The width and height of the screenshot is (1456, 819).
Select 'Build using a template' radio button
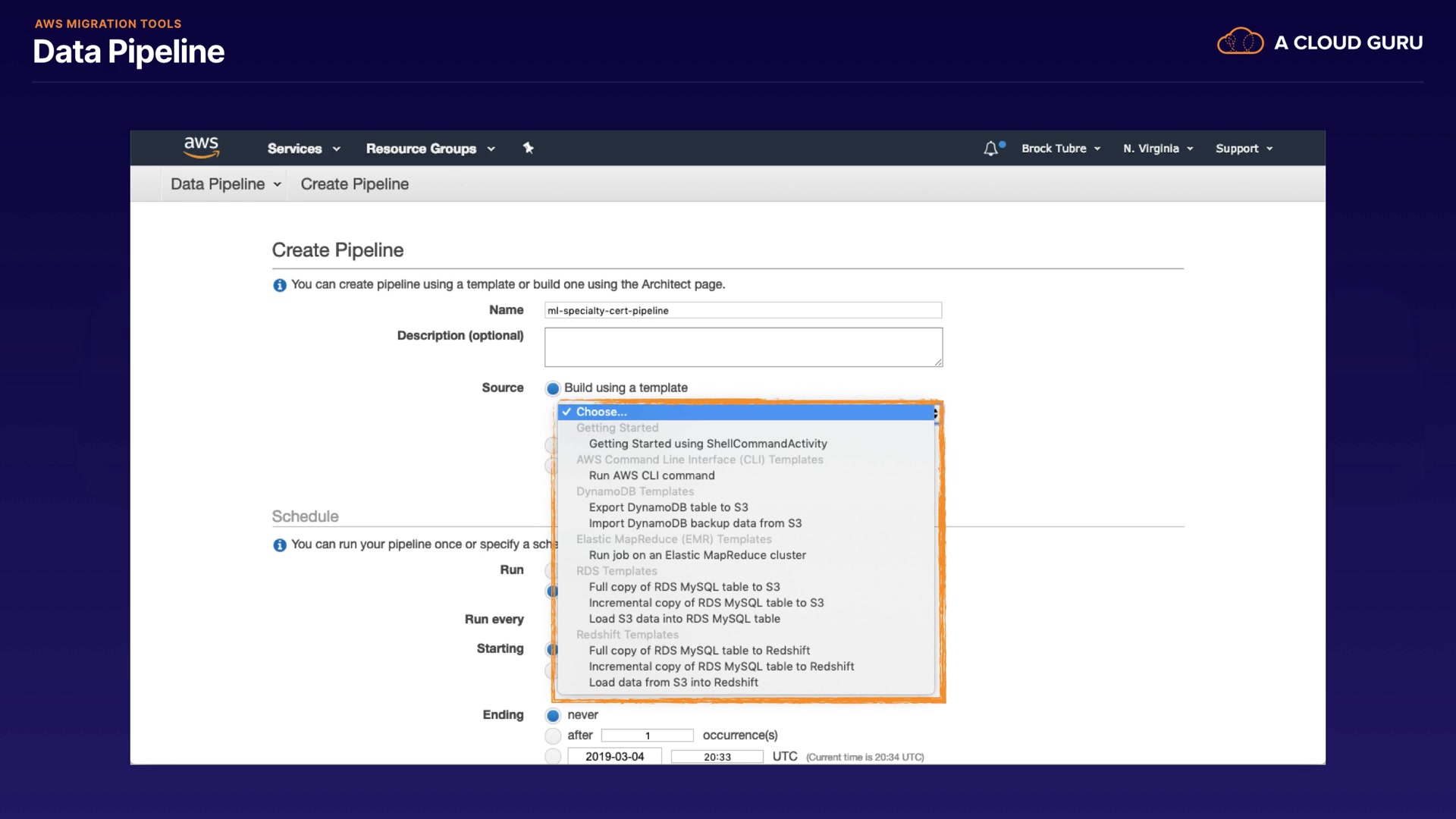click(553, 388)
